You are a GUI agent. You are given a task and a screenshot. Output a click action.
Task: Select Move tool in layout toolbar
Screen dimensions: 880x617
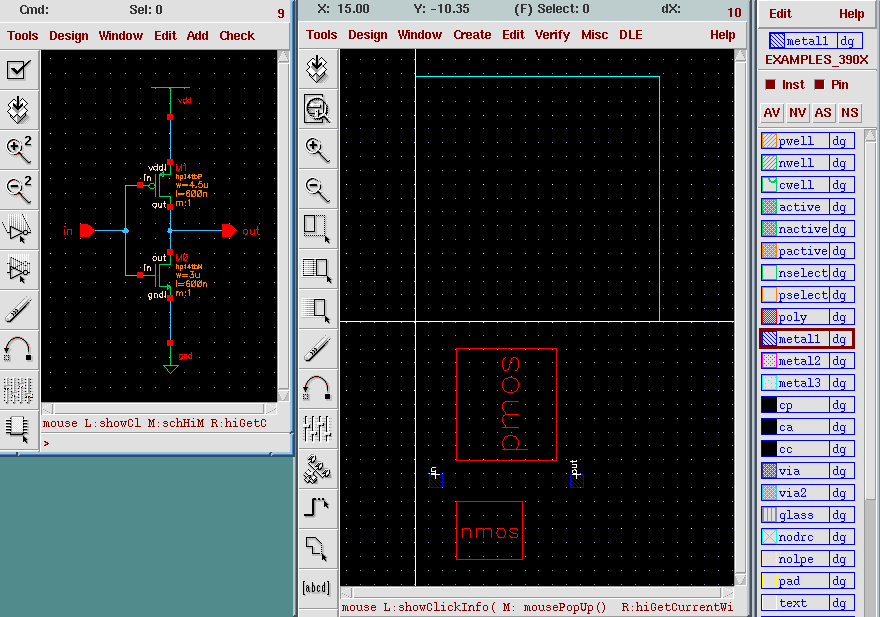coord(318,309)
